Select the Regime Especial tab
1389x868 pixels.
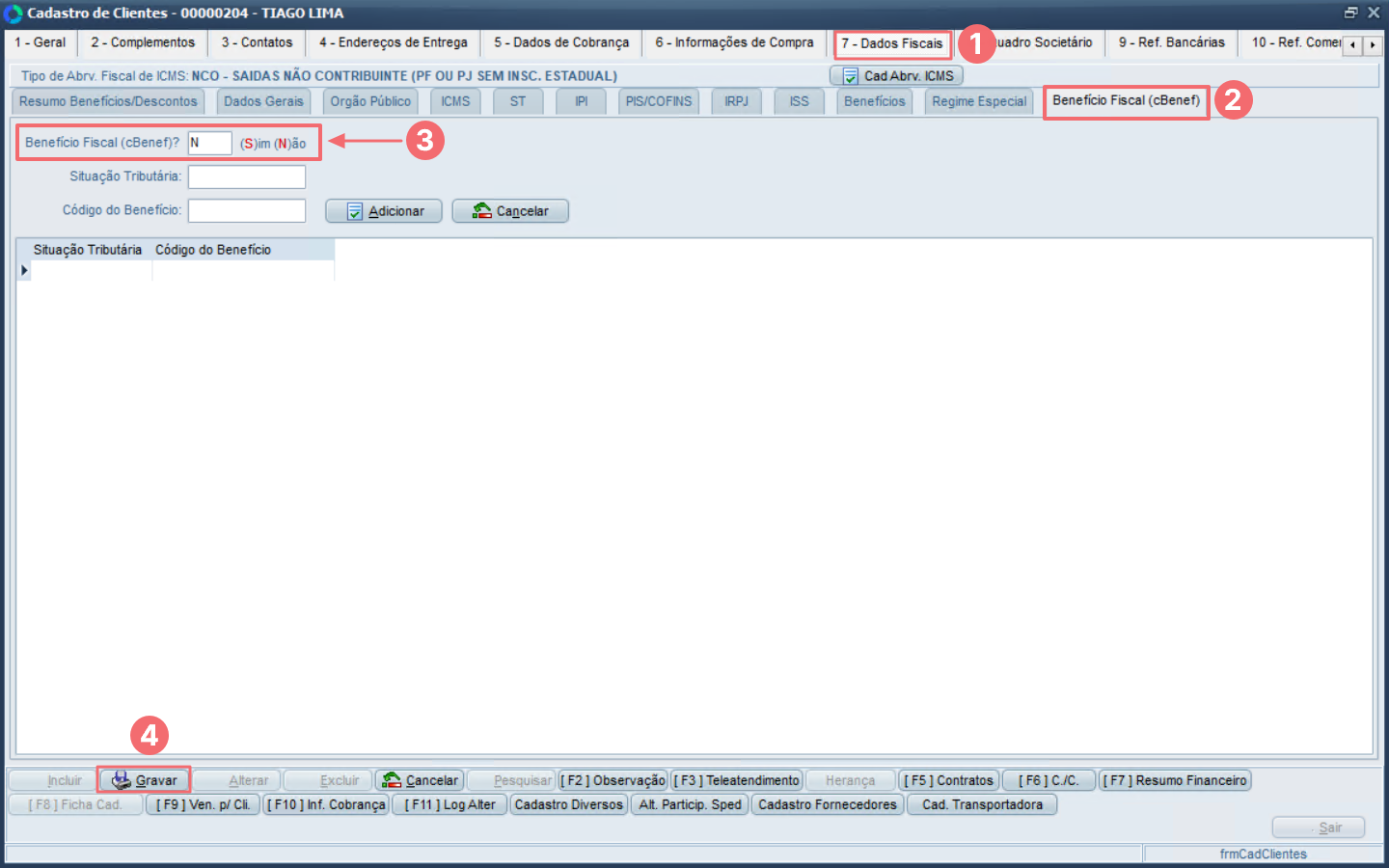(x=978, y=101)
